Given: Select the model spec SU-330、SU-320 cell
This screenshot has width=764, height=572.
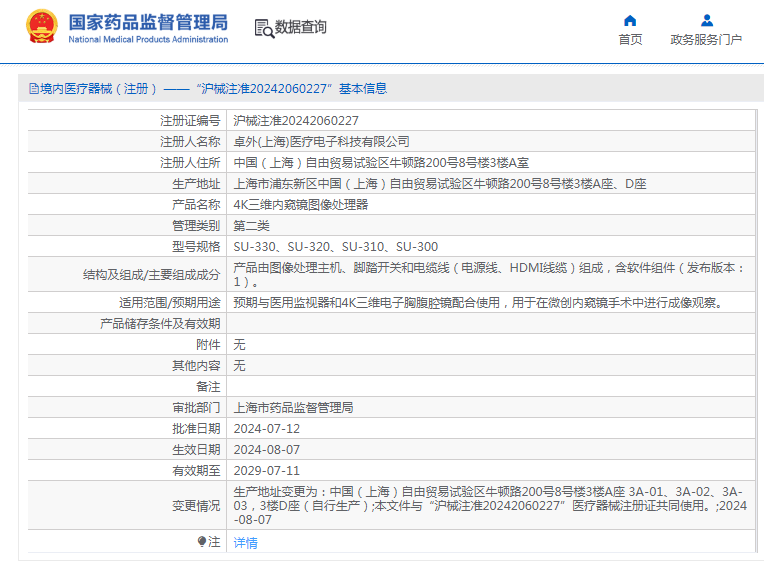Looking at the screenshot, I should 335,246.
